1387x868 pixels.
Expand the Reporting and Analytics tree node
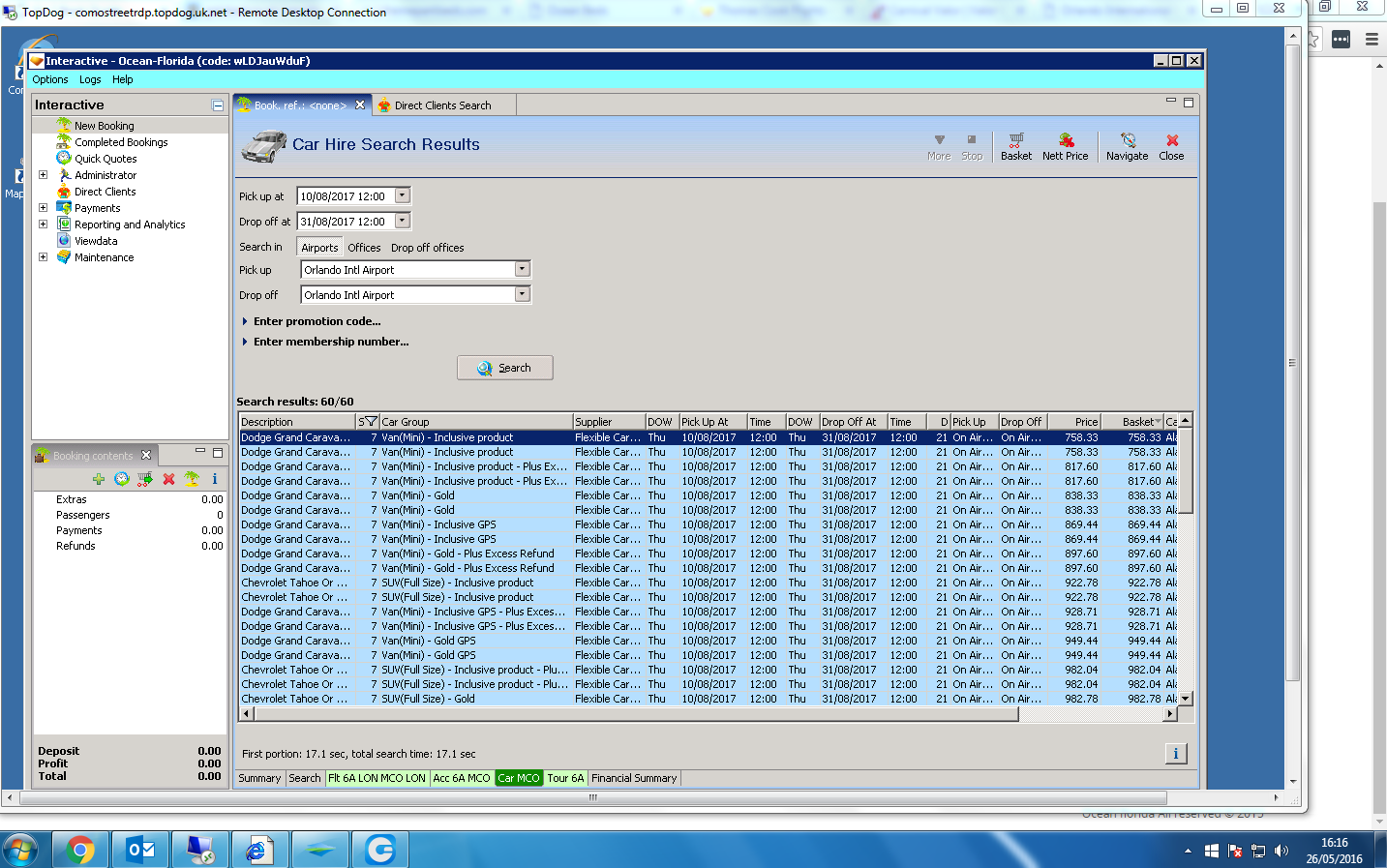click(43, 224)
